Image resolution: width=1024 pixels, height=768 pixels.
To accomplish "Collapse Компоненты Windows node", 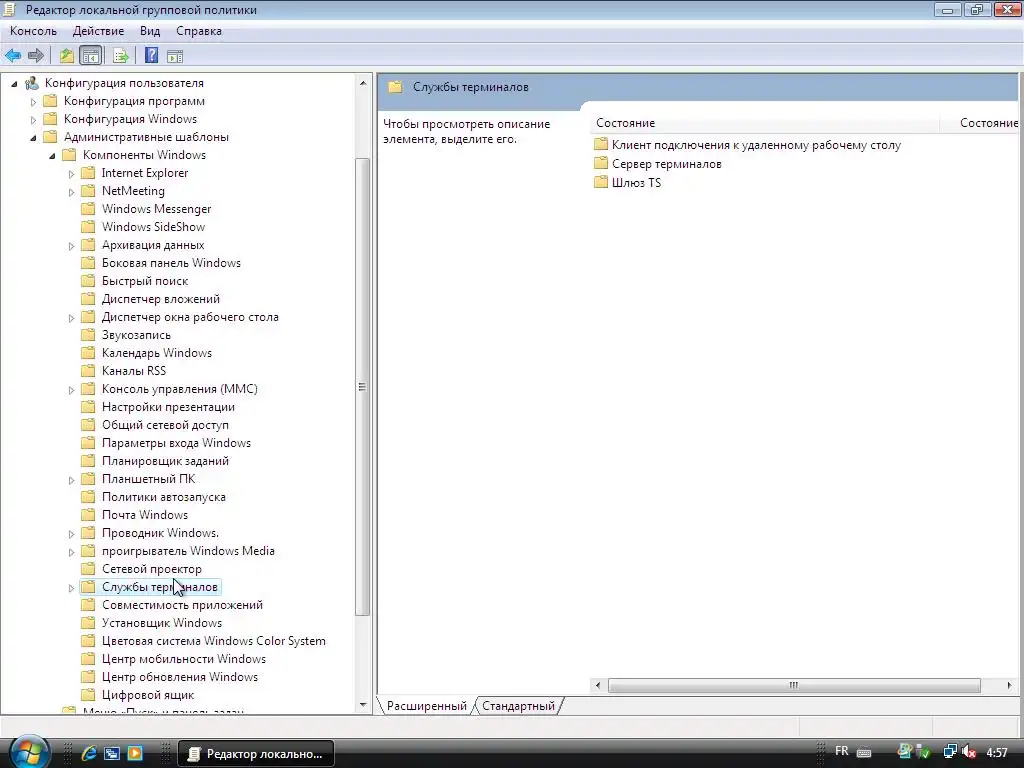I will click(x=52, y=155).
